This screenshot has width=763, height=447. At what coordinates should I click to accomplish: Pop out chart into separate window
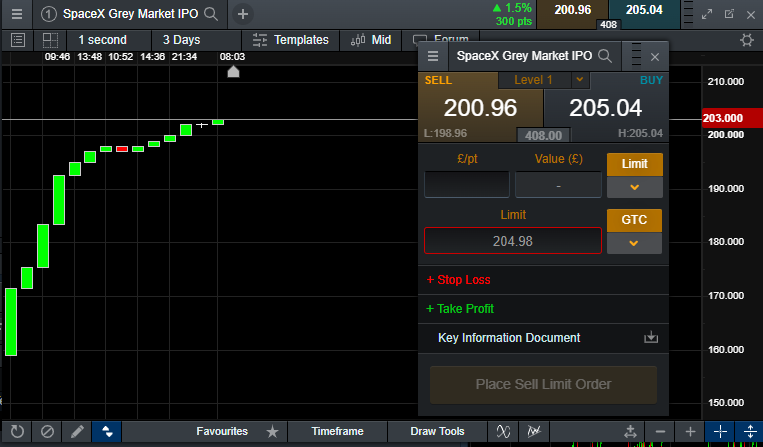(x=729, y=14)
